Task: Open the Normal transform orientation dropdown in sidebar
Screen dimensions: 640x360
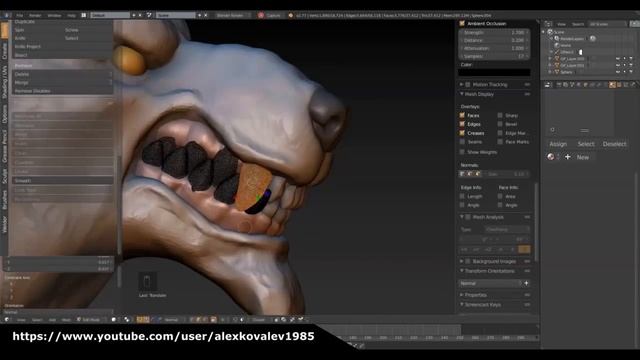Action: coord(490,283)
